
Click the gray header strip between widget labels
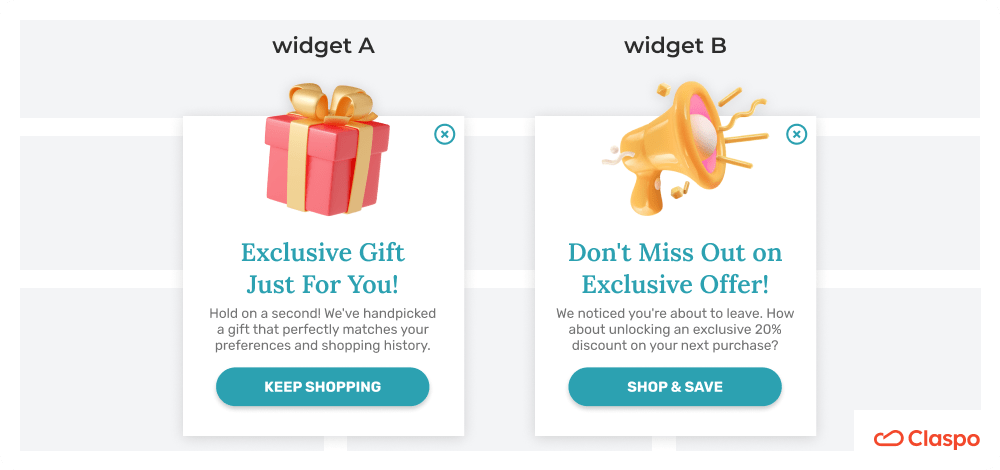point(500,68)
